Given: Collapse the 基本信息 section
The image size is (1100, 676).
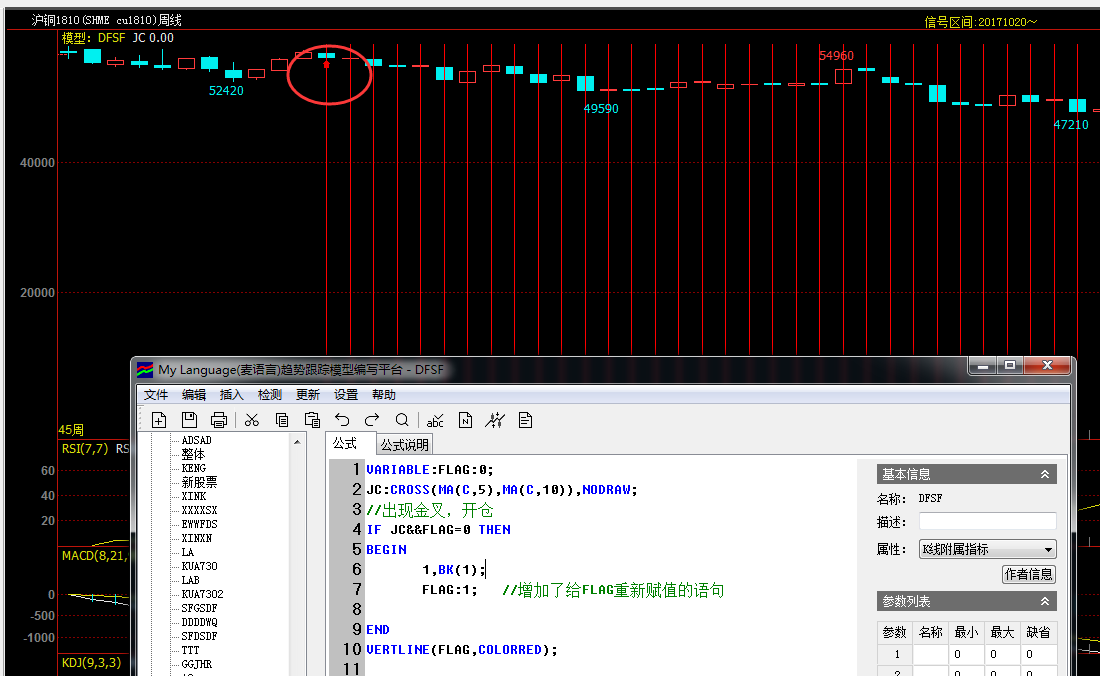Looking at the screenshot, I should tap(1045, 474).
